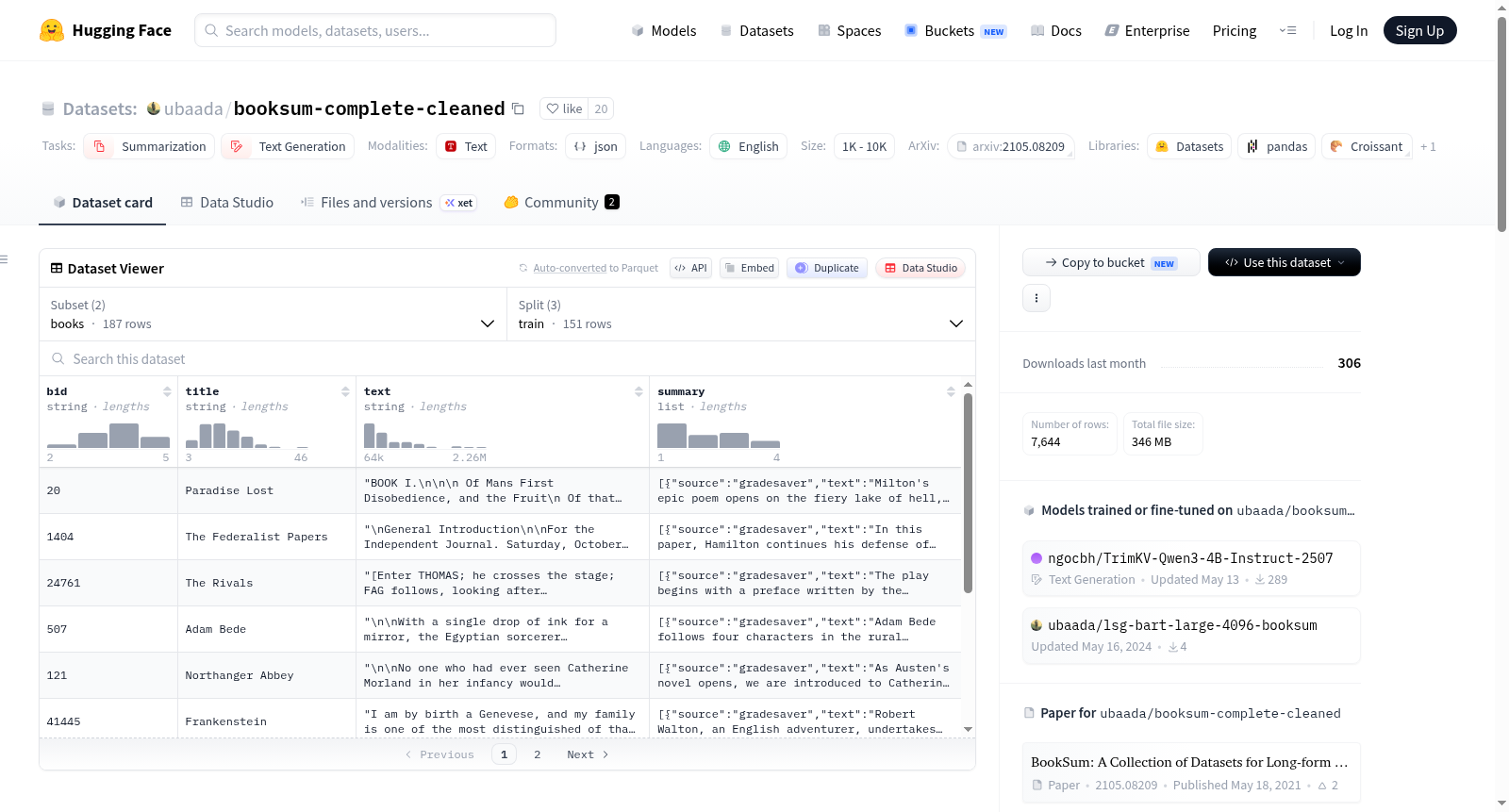Open Enterprise in top navigation
The height and width of the screenshot is (812, 1509).
tap(1147, 30)
